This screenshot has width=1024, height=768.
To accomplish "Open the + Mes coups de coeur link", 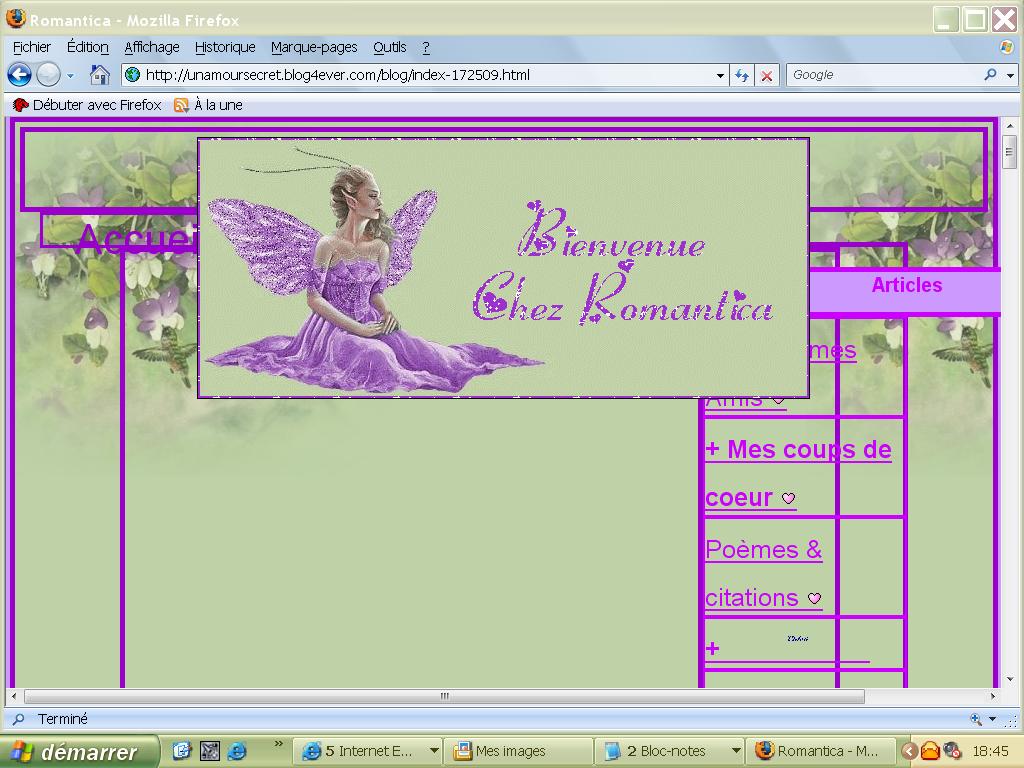I will point(798,473).
